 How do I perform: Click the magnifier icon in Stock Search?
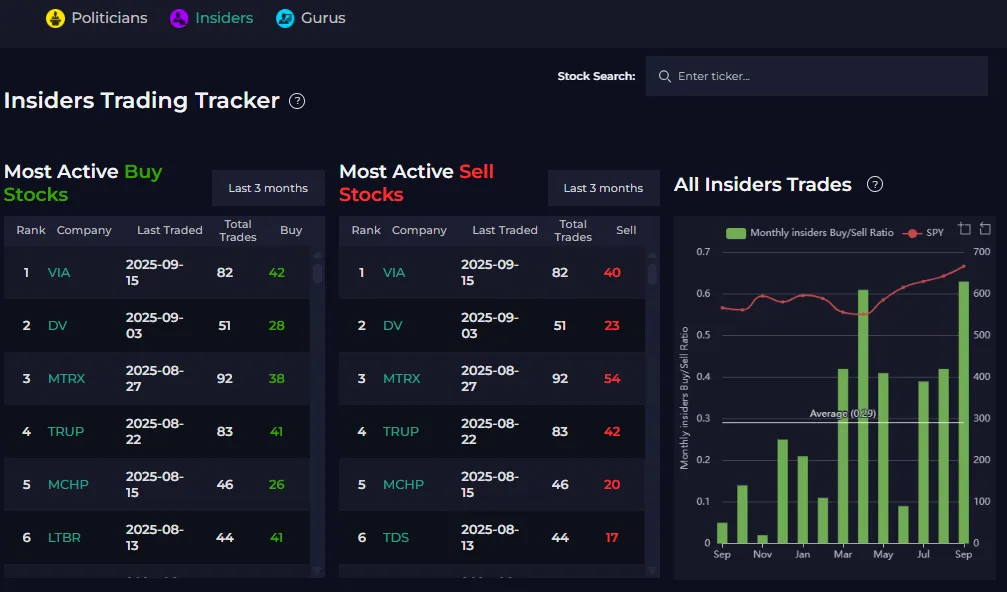click(665, 76)
